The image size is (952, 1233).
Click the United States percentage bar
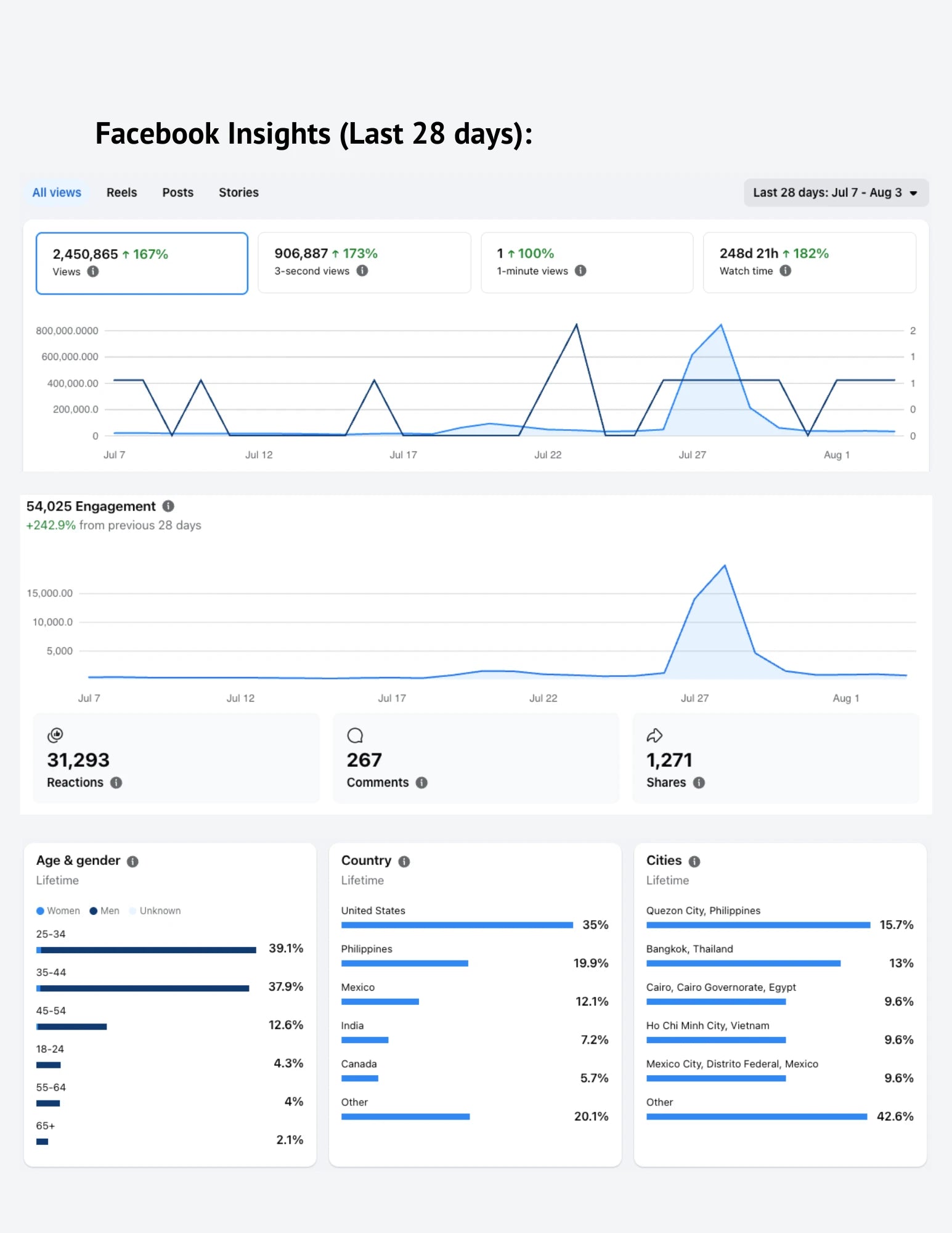(x=457, y=925)
